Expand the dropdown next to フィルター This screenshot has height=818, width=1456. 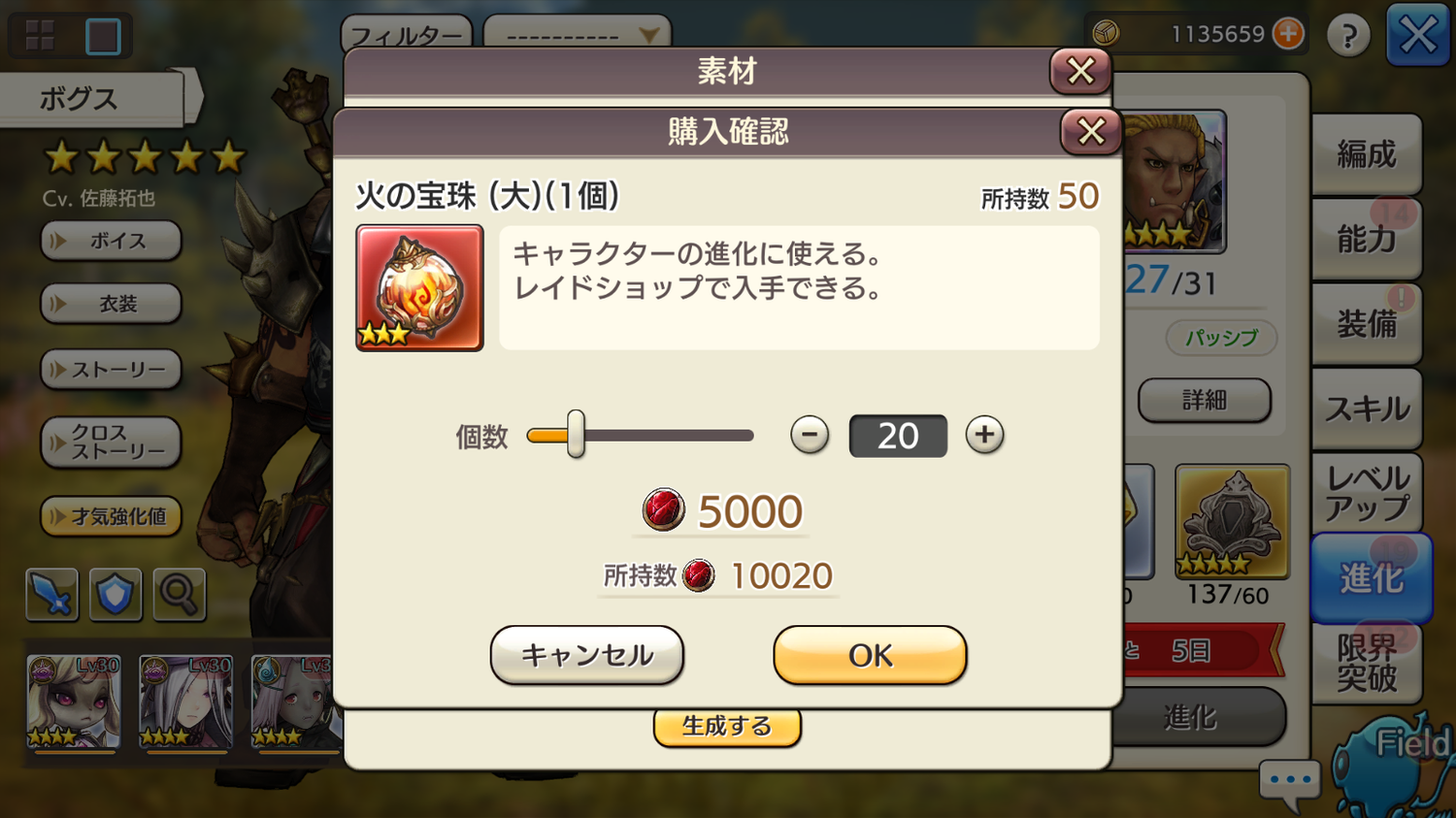pos(577,35)
